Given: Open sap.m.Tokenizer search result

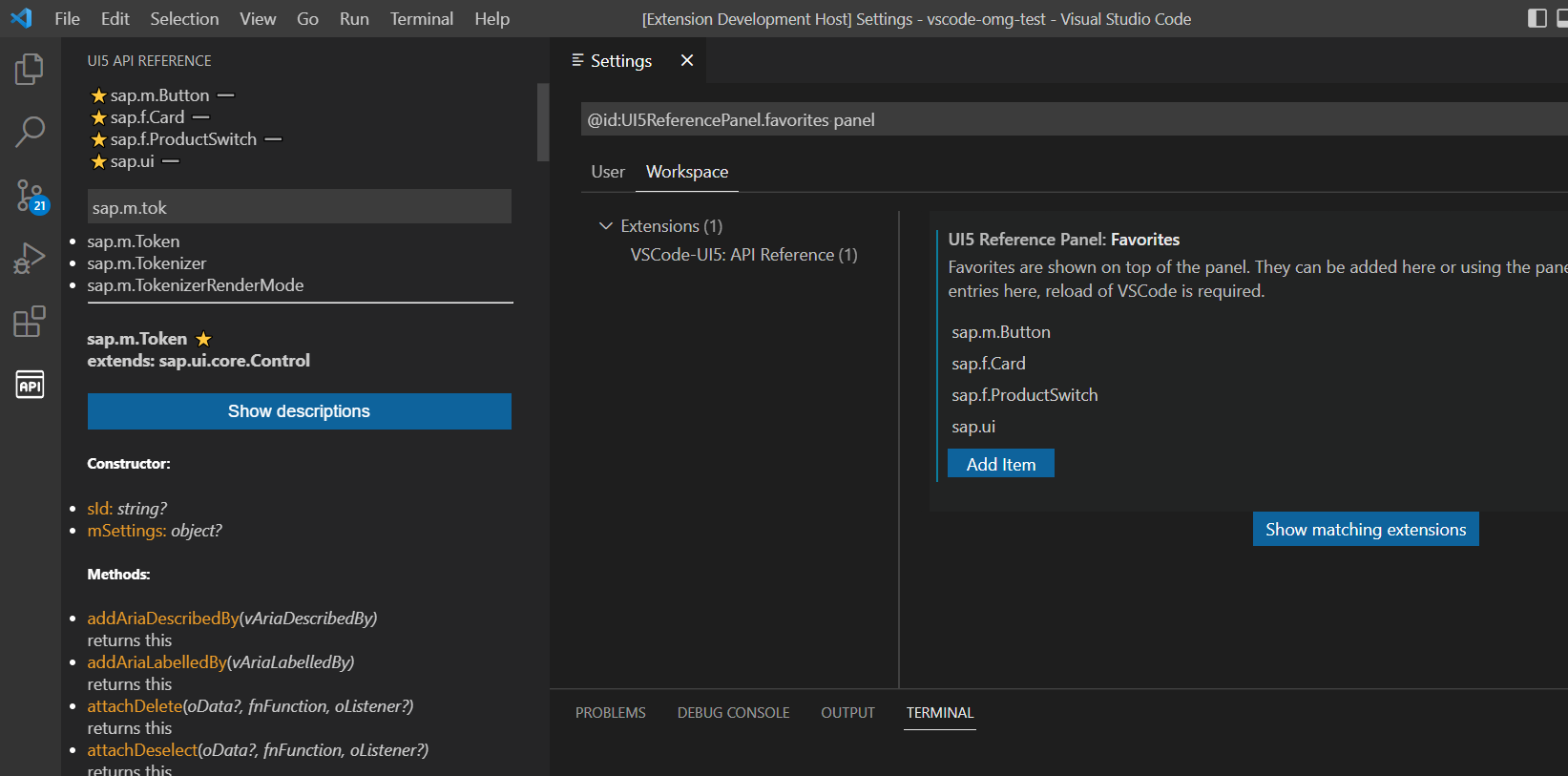Looking at the screenshot, I should pyautogui.click(x=147, y=263).
